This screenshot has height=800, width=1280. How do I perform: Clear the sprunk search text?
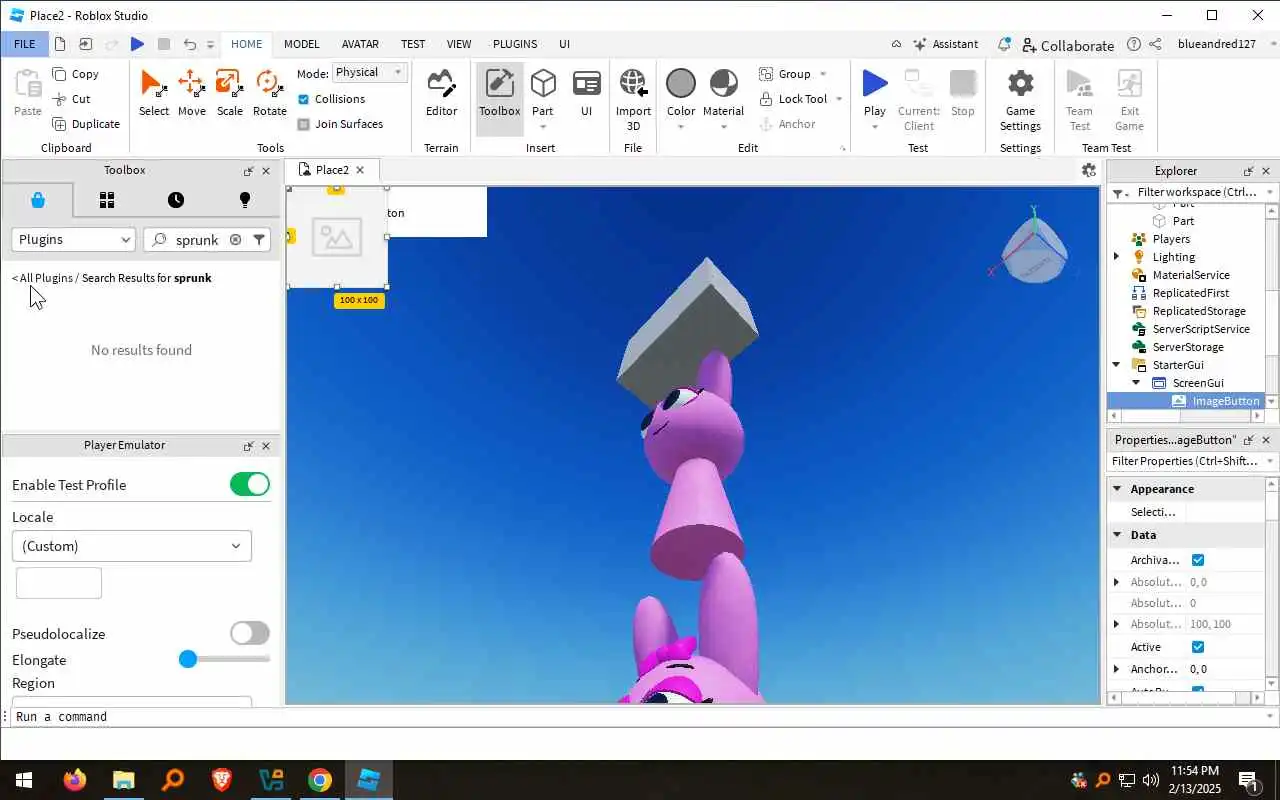coord(235,240)
